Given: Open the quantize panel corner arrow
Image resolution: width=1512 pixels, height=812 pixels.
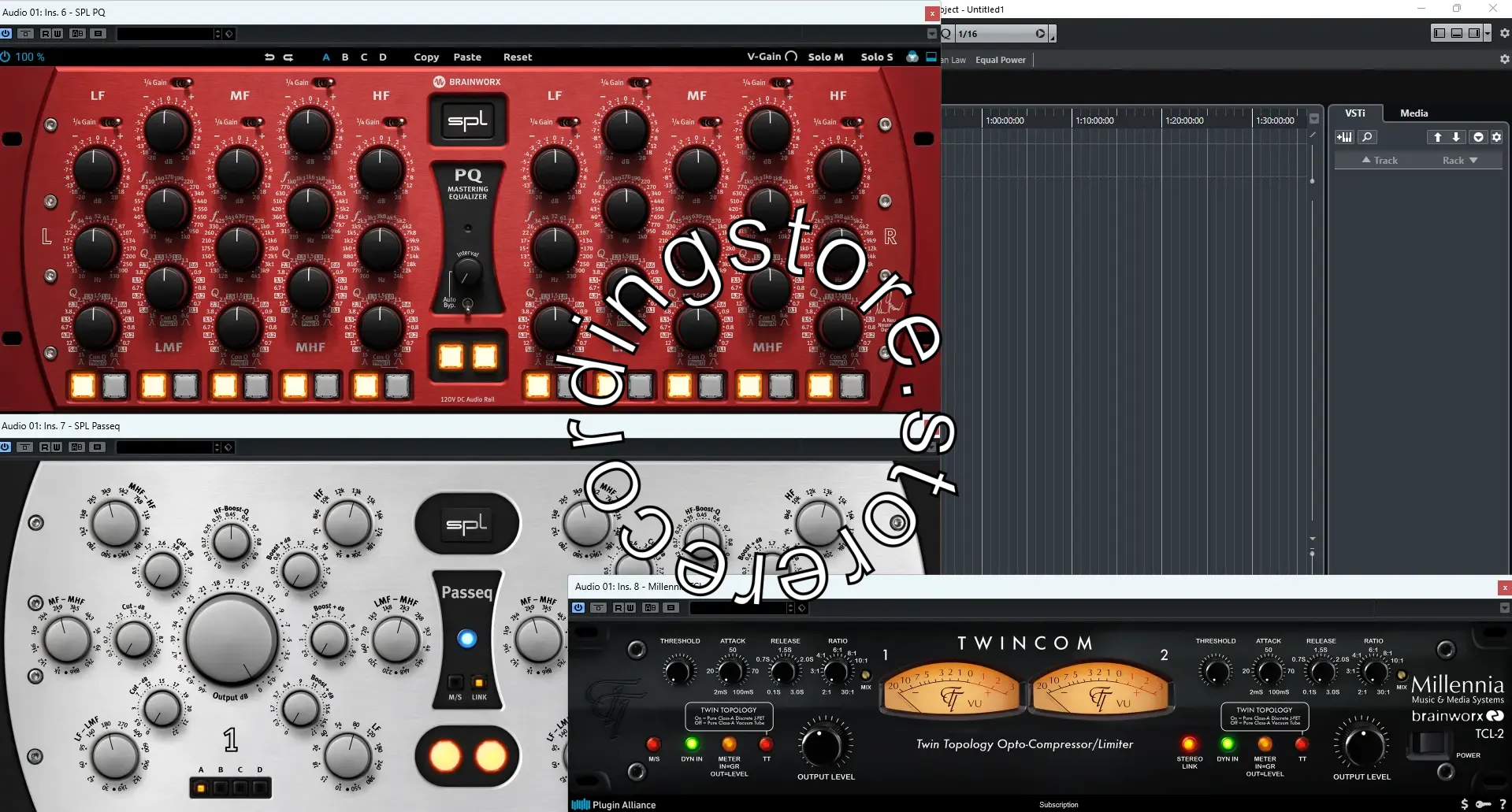Looking at the screenshot, I should click(x=1053, y=35).
